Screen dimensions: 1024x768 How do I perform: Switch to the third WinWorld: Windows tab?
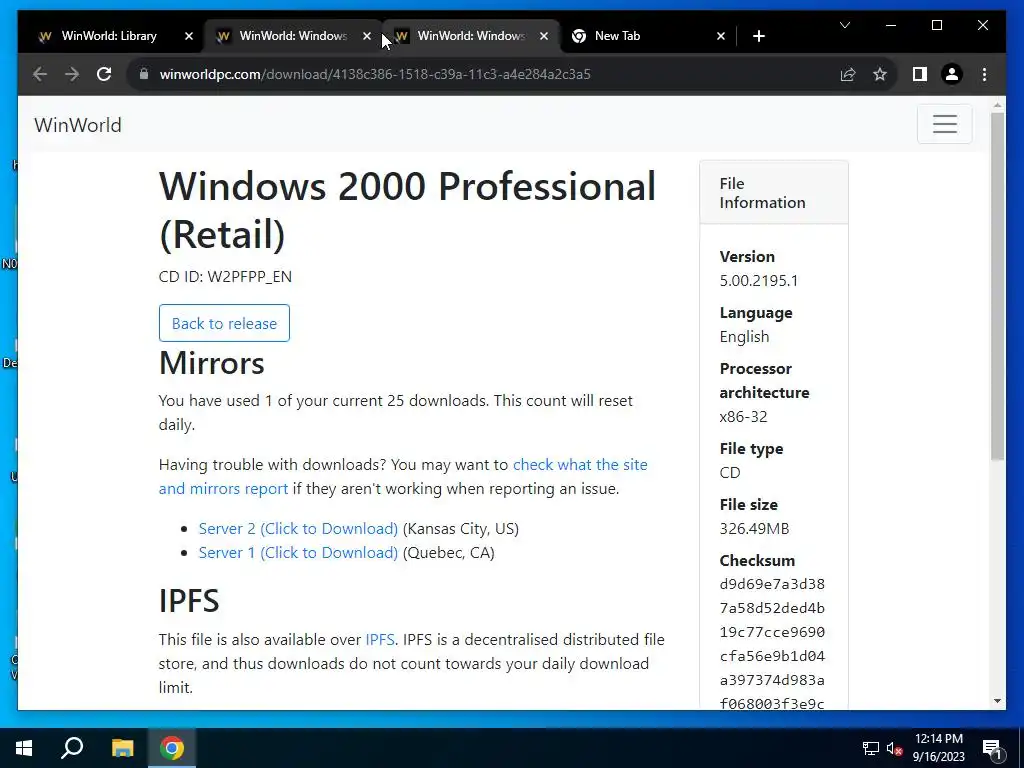[470, 36]
